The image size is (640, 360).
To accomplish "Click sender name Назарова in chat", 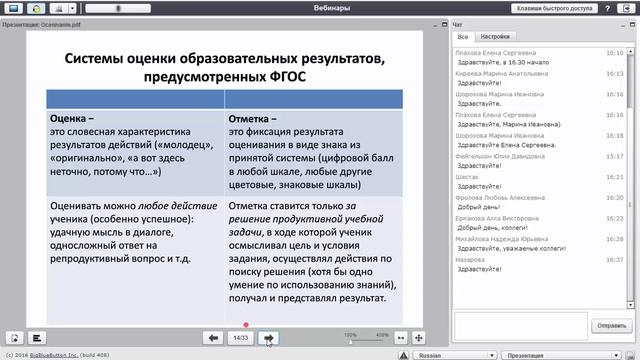I will tap(470, 260).
